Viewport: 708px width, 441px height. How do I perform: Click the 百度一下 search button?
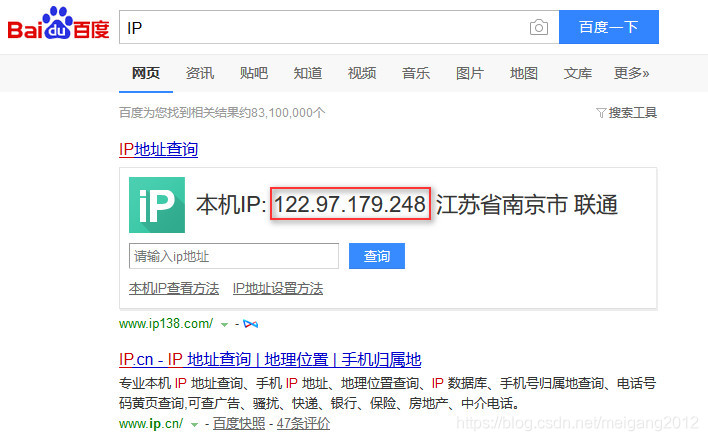coord(609,27)
